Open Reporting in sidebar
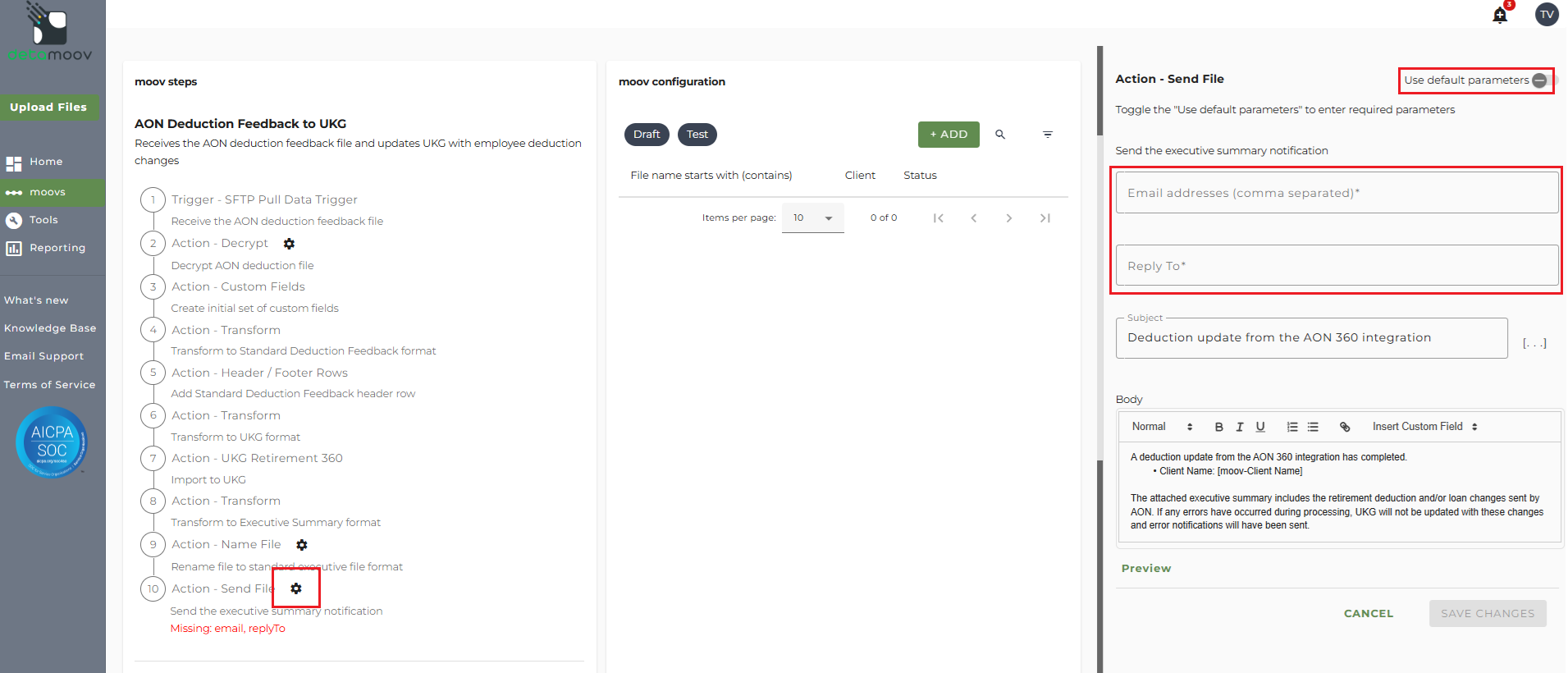 point(57,248)
